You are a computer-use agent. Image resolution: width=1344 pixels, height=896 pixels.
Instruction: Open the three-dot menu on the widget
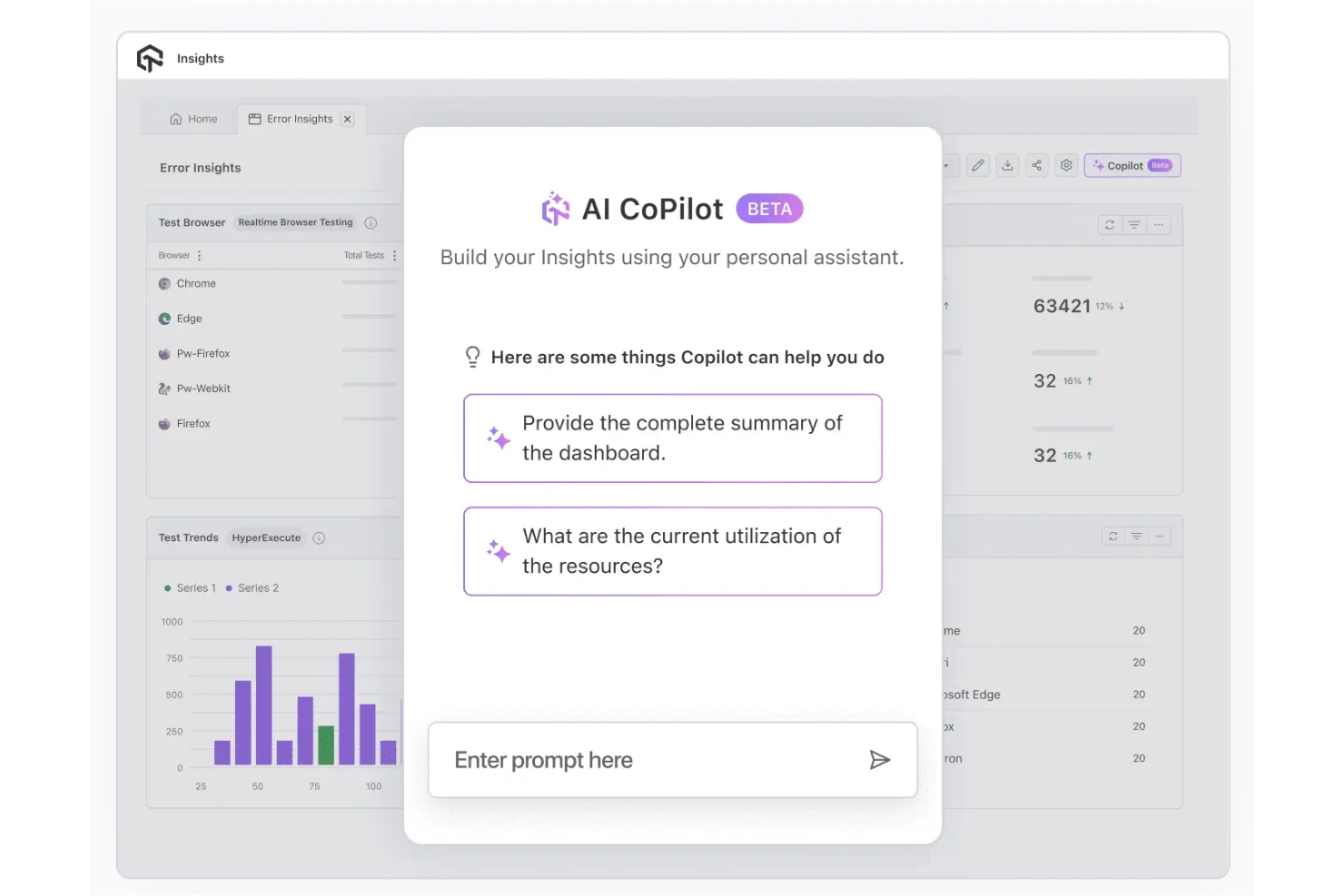[1160, 224]
